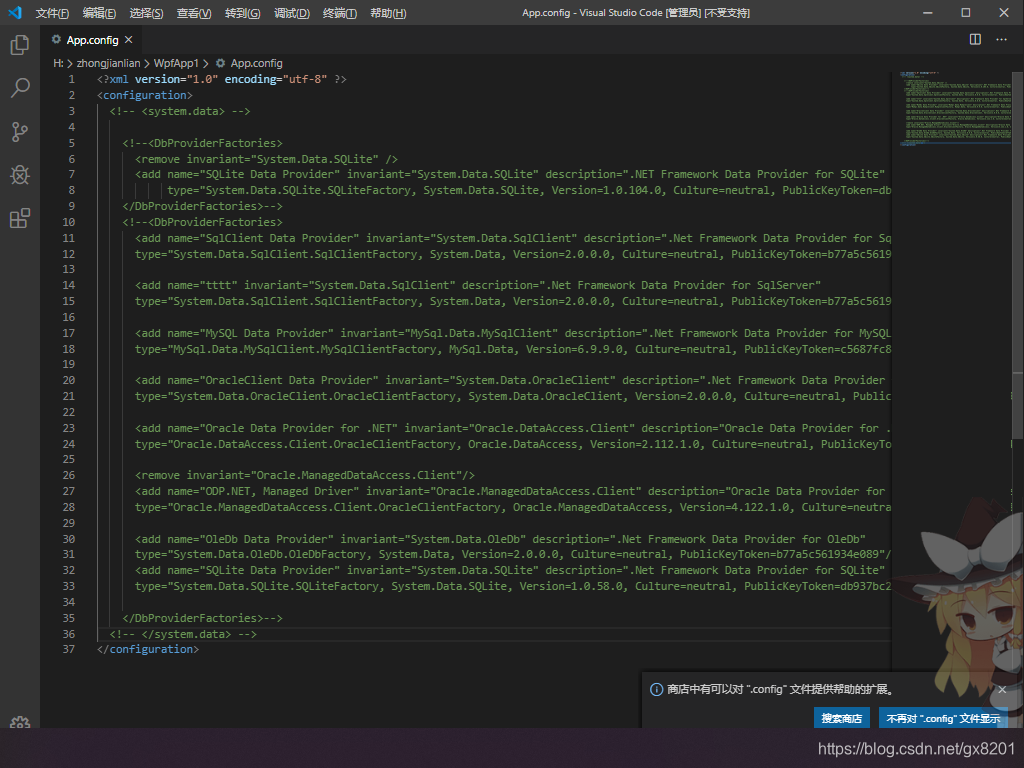
Task: Open the Source Control view
Action: coord(20,131)
